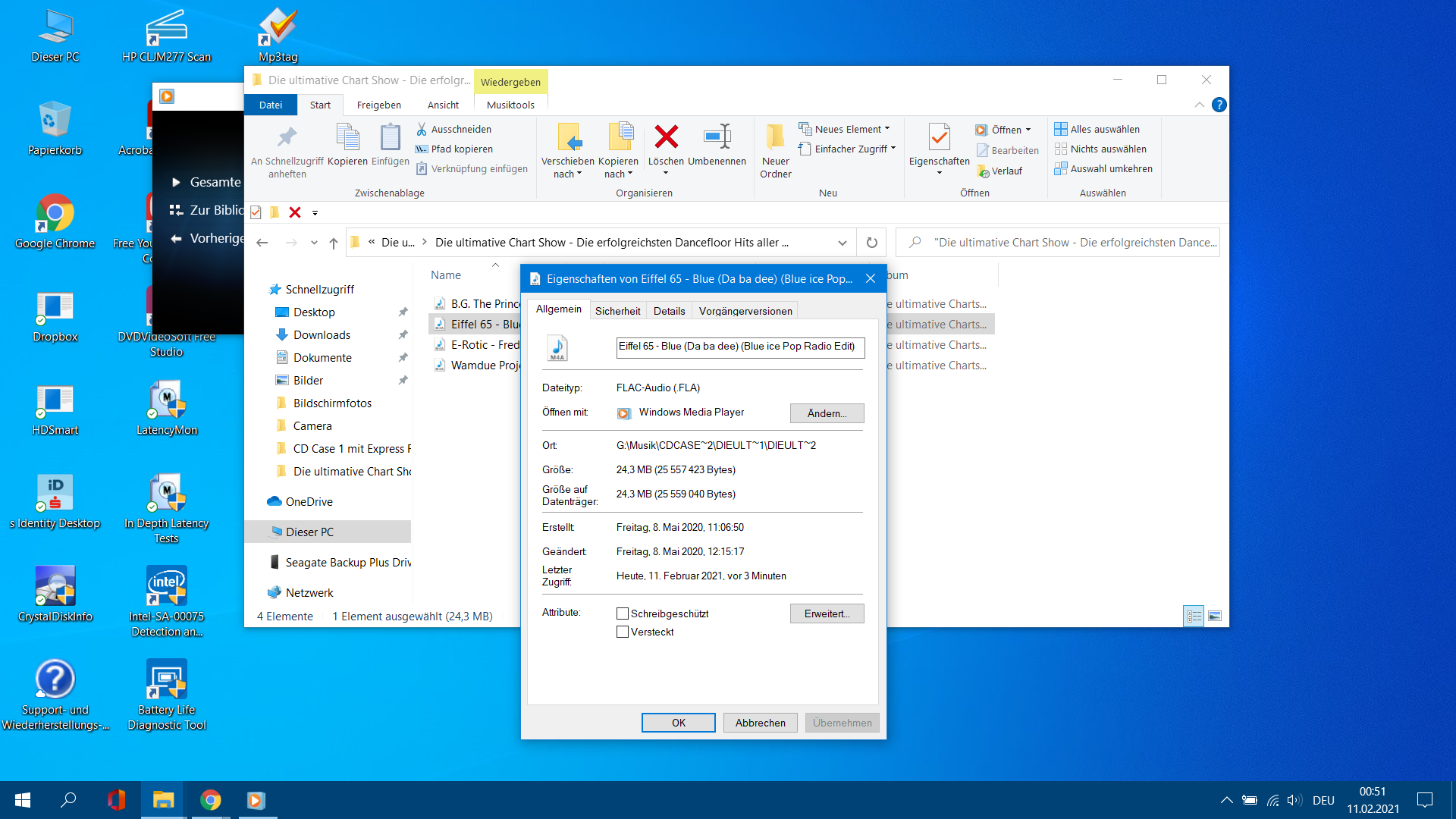Create a Neuer Ordner
The image size is (1456, 819).
point(776,151)
